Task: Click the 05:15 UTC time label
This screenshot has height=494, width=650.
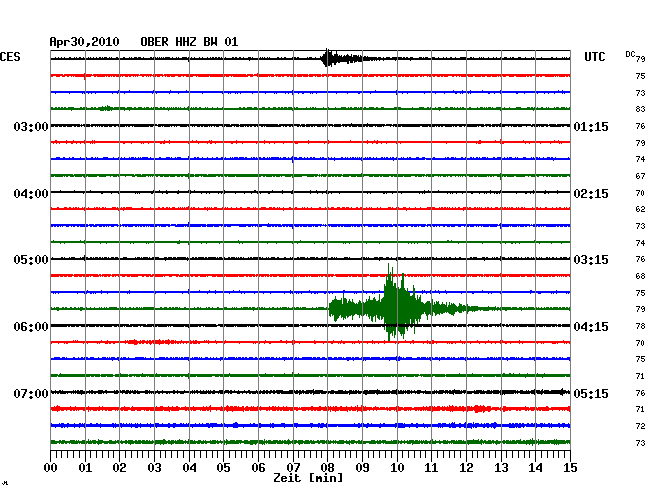Action: point(591,393)
